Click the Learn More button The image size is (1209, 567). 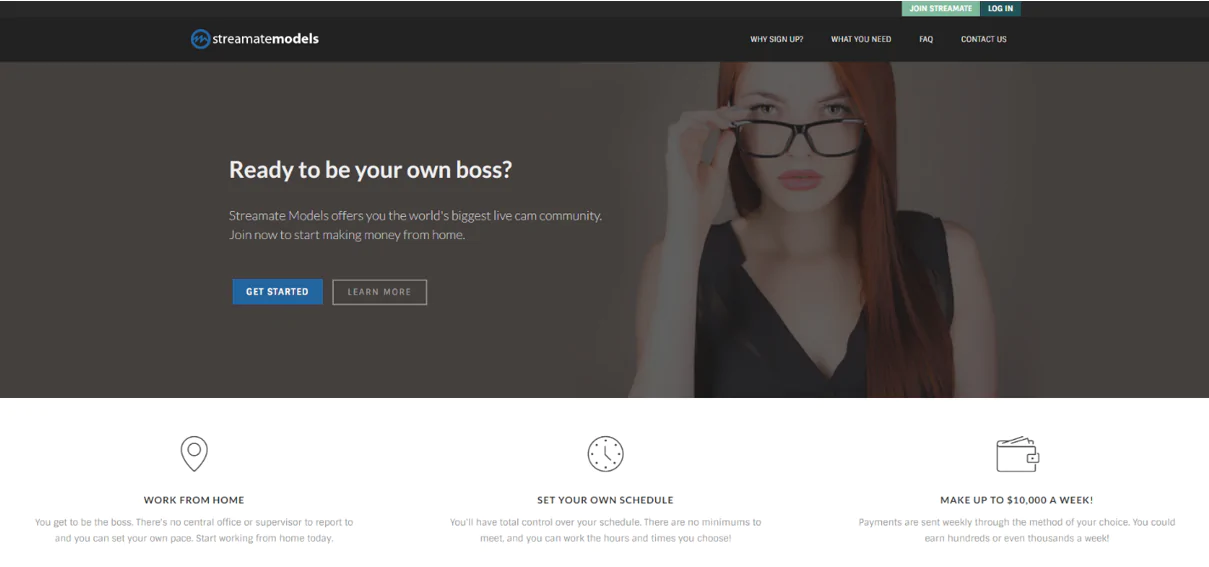(x=379, y=292)
